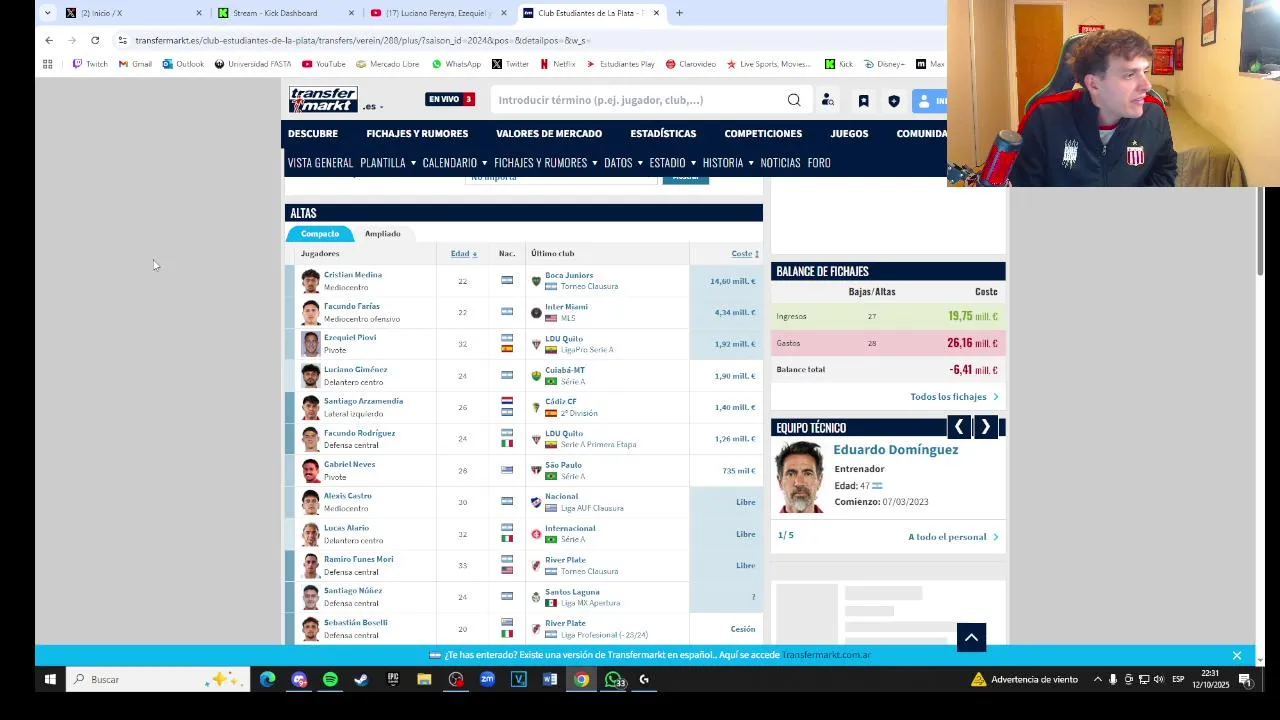Open Cristian Medina player link
This screenshot has height=720, width=1280.
click(353, 275)
